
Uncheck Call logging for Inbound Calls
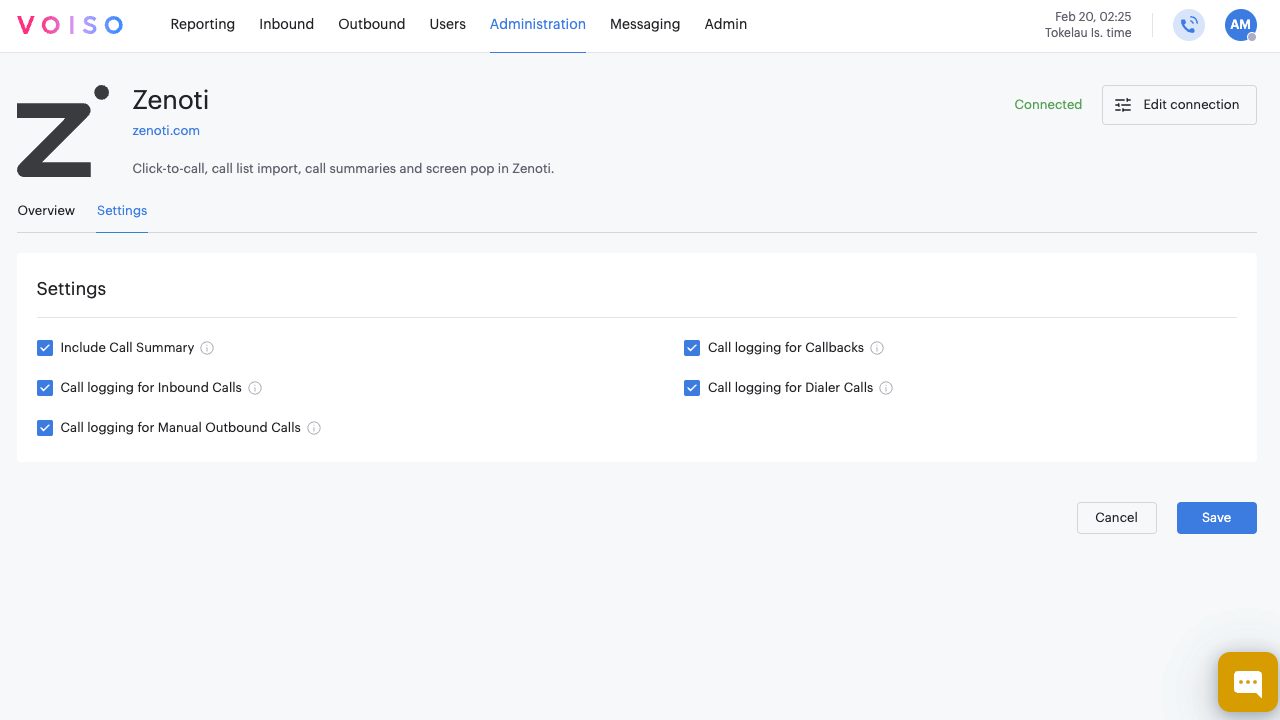click(45, 387)
